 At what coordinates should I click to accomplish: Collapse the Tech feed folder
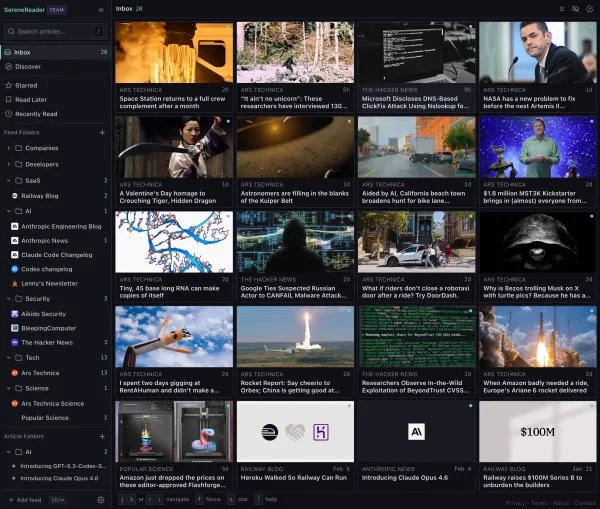8,357
